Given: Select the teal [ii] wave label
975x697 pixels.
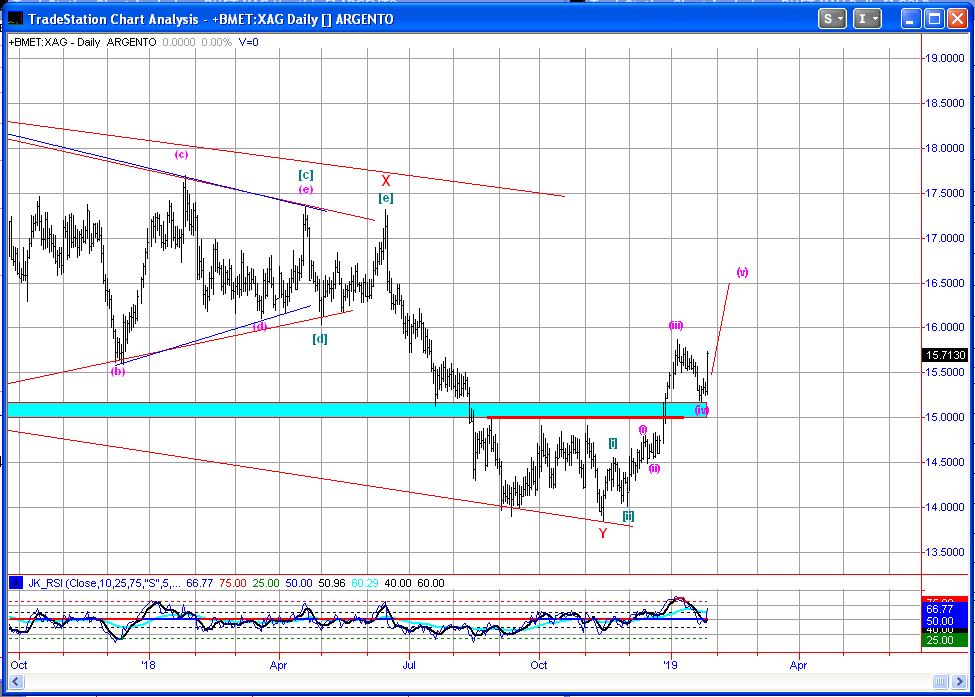Looking at the screenshot, I should 629,516.
